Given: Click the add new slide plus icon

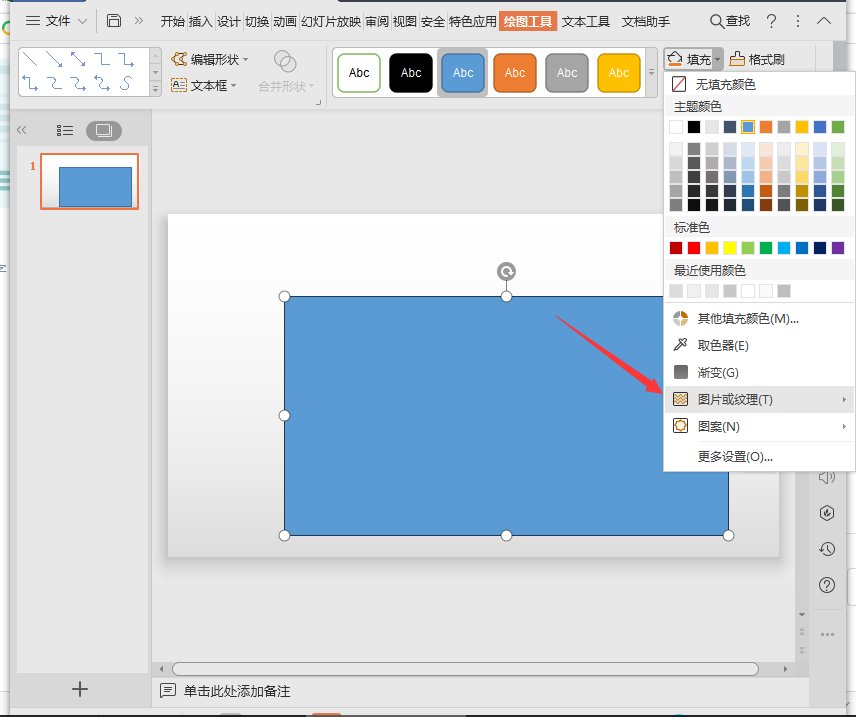Looking at the screenshot, I should tap(81, 688).
